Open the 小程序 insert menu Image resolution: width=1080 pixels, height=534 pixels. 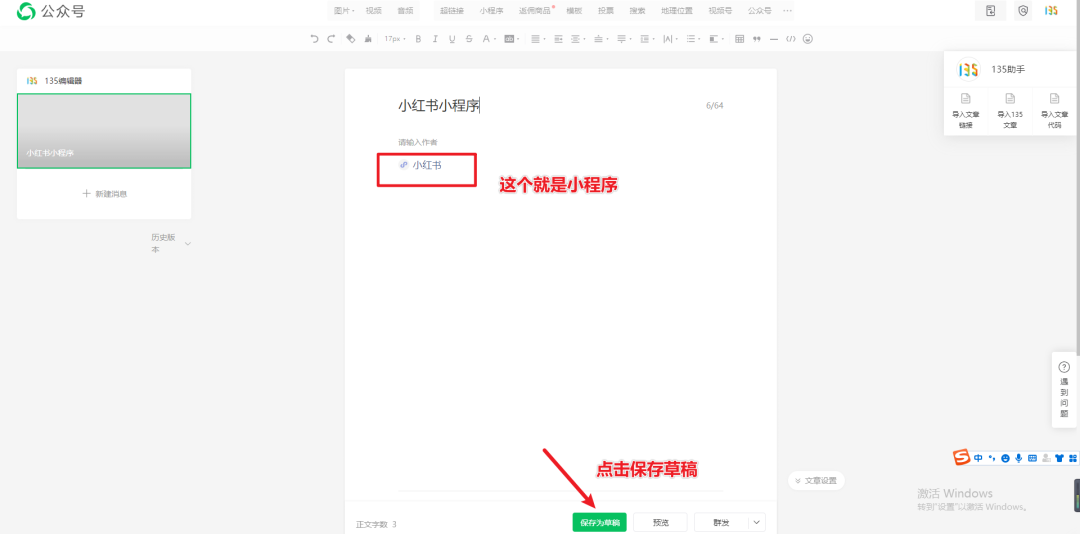[492, 11]
